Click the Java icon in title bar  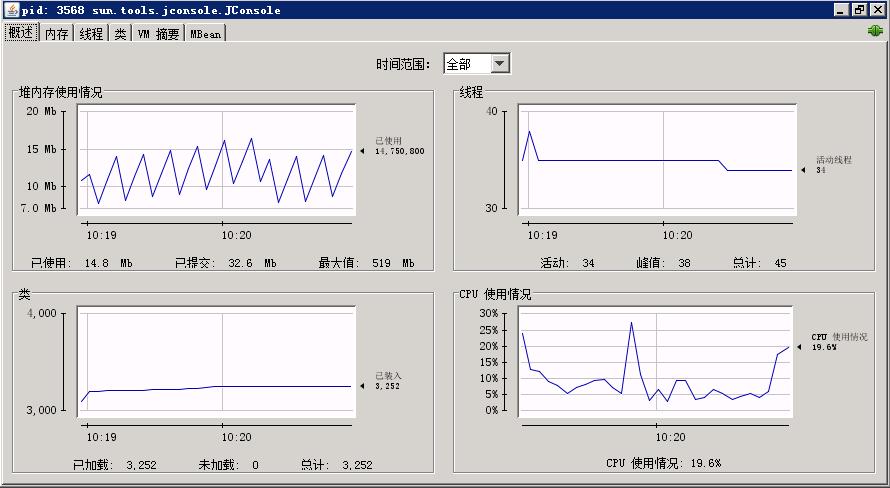tap(9, 10)
